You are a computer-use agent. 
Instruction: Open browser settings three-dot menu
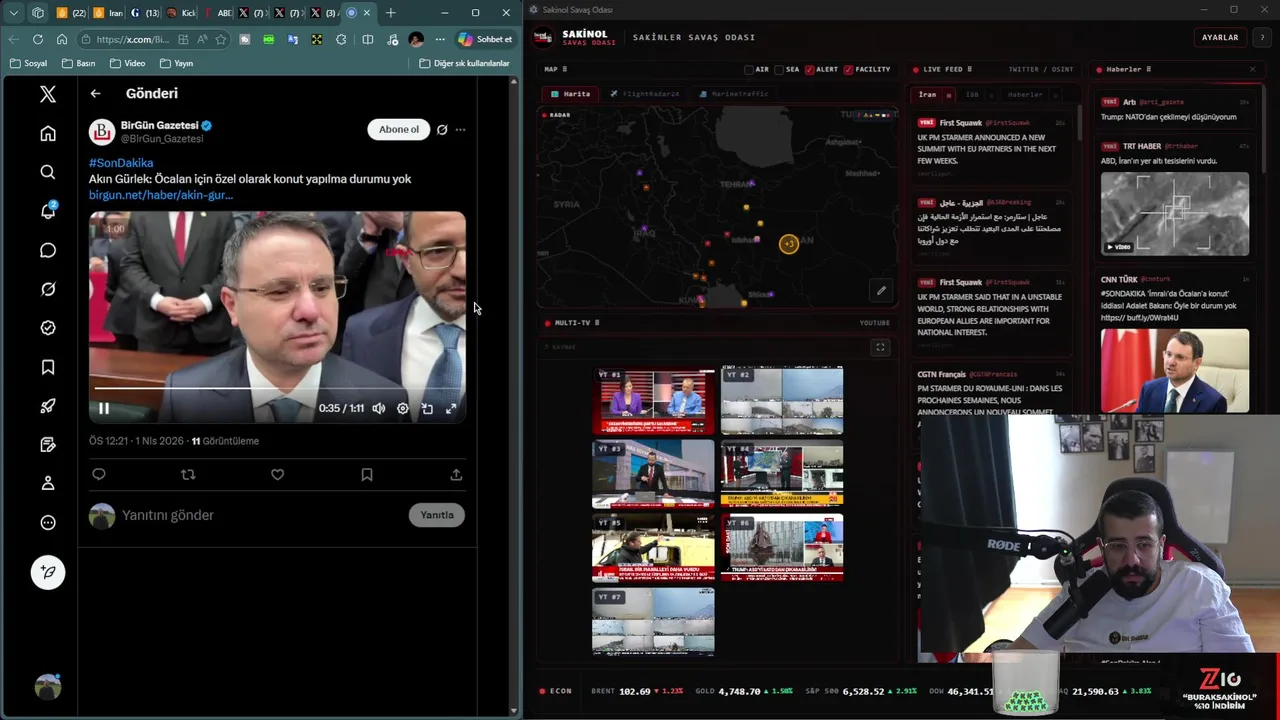point(440,39)
